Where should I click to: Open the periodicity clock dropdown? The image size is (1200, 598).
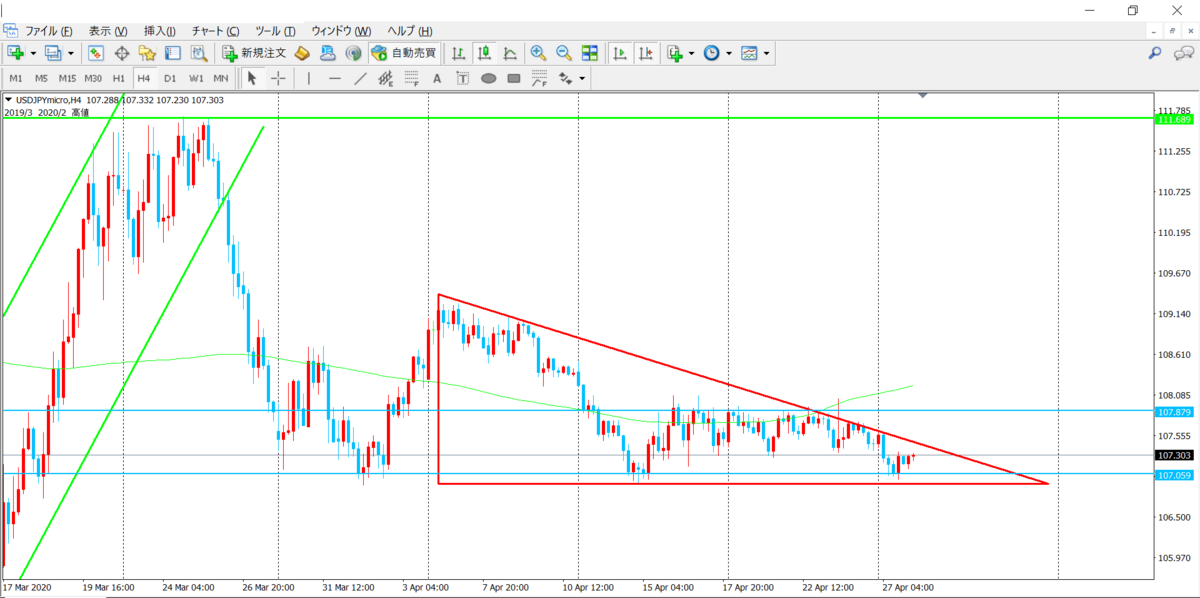pyautogui.click(x=729, y=53)
